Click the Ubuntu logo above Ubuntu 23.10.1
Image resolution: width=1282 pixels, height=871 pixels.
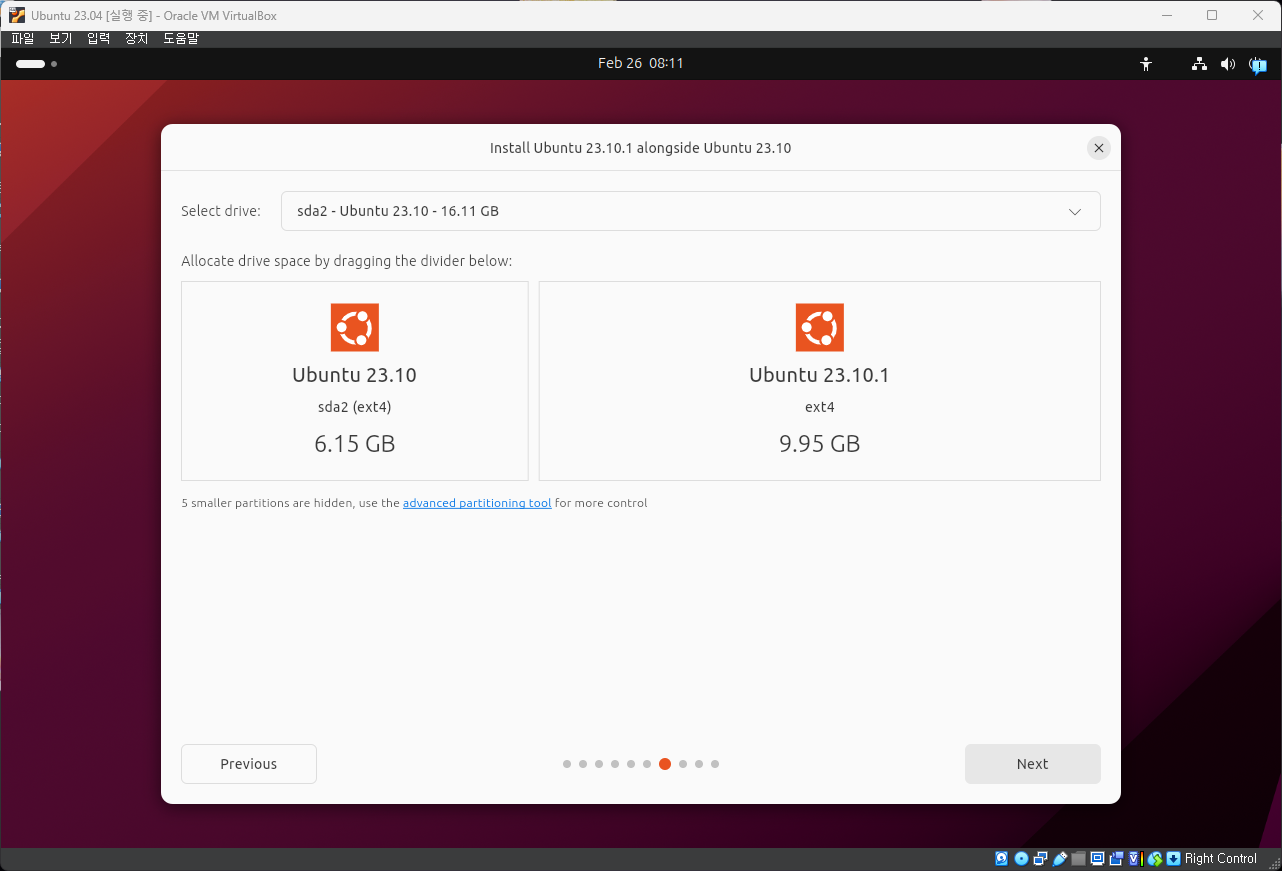(x=820, y=327)
